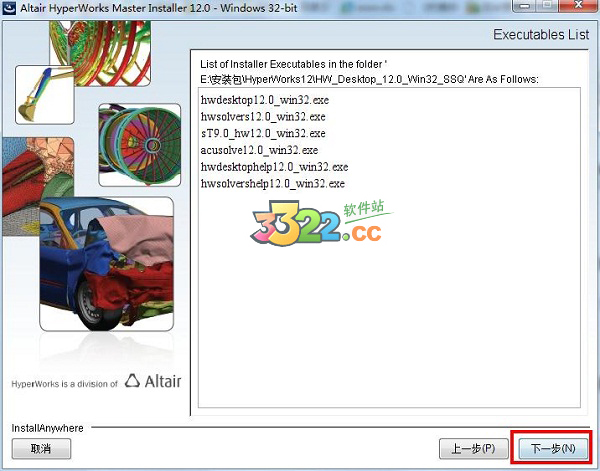This screenshot has width=600, height=471.
Task: Minimize the installer window
Action: [525, 5]
